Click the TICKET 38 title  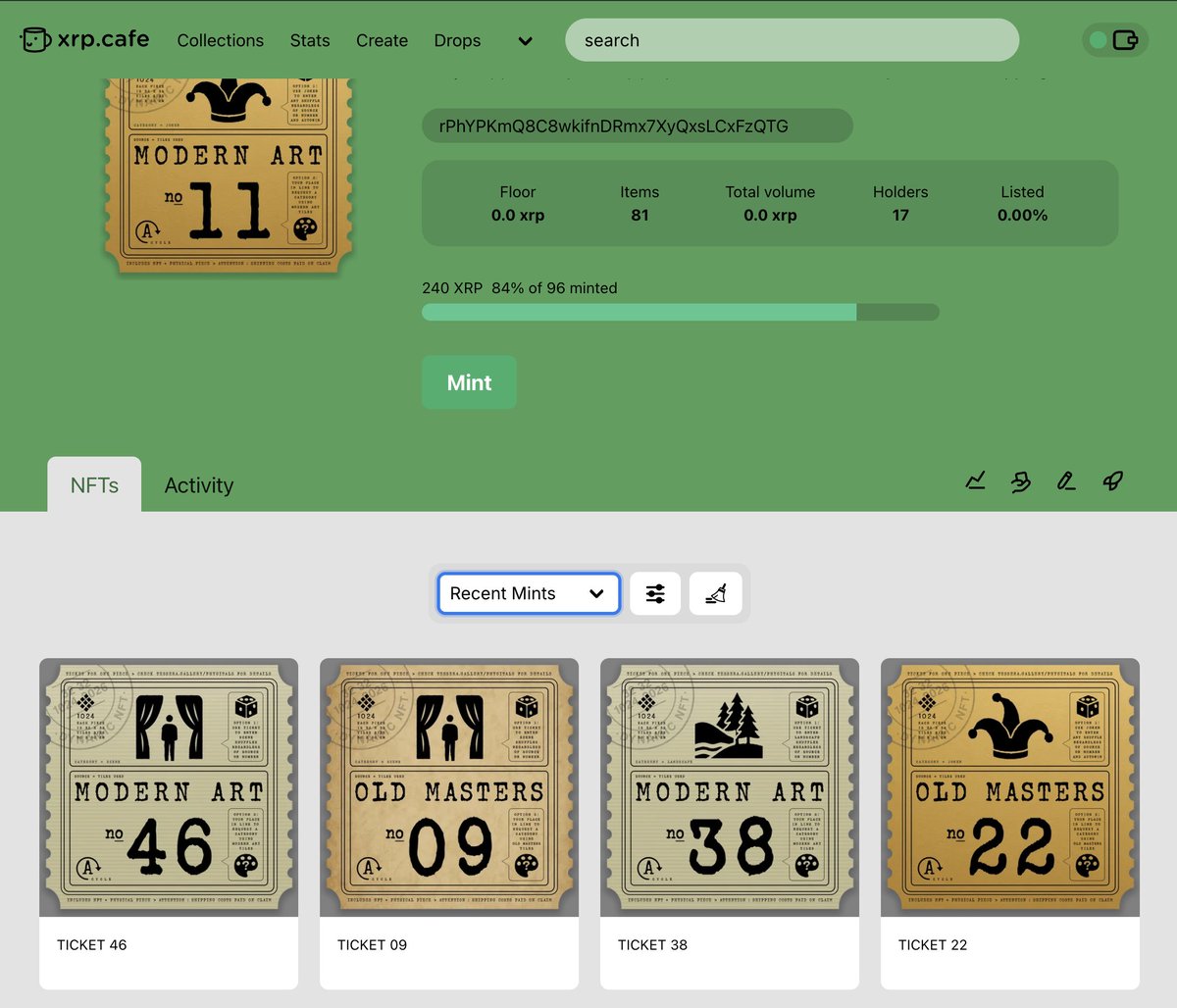pyautogui.click(x=653, y=945)
